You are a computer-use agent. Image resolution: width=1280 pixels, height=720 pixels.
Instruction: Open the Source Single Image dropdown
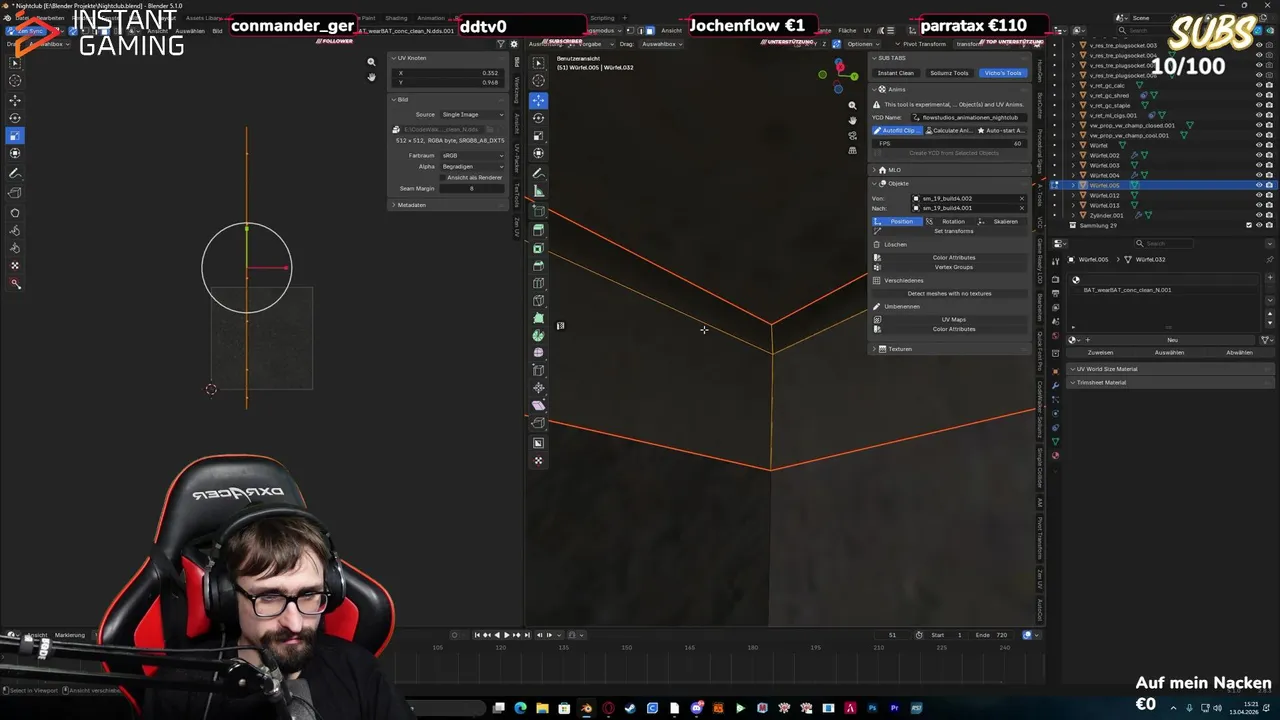point(473,114)
